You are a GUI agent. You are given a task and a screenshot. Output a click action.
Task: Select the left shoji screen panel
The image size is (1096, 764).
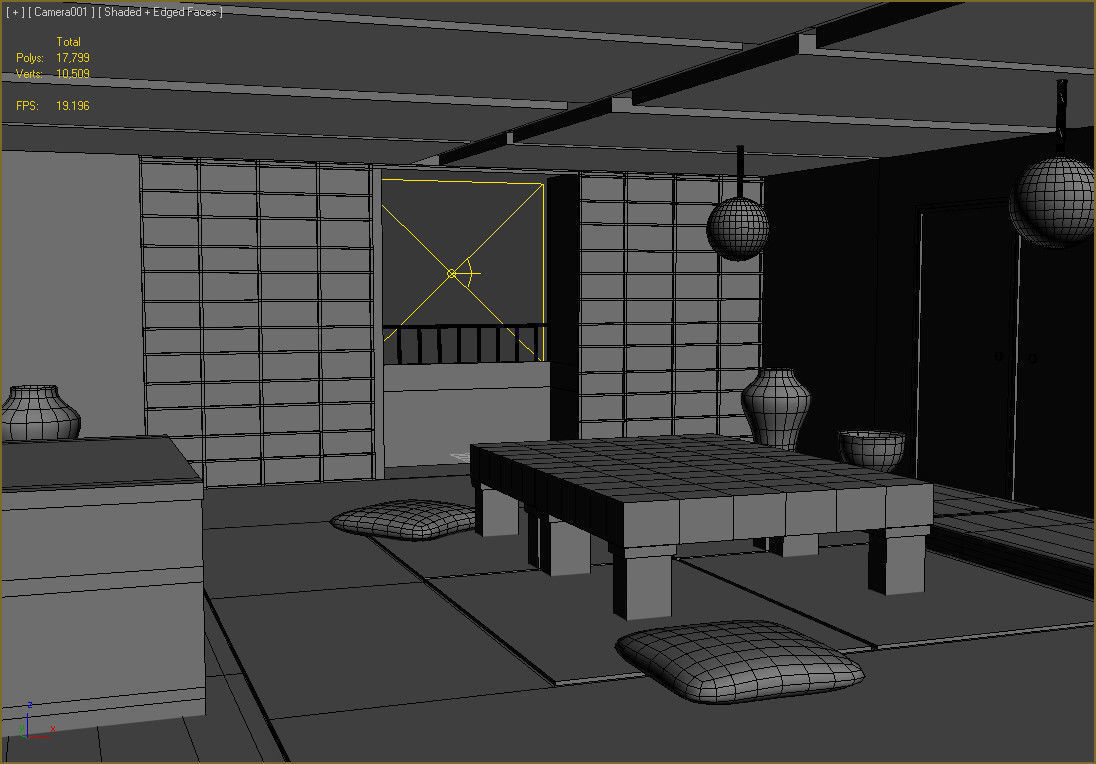pyautogui.click(x=257, y=320)
